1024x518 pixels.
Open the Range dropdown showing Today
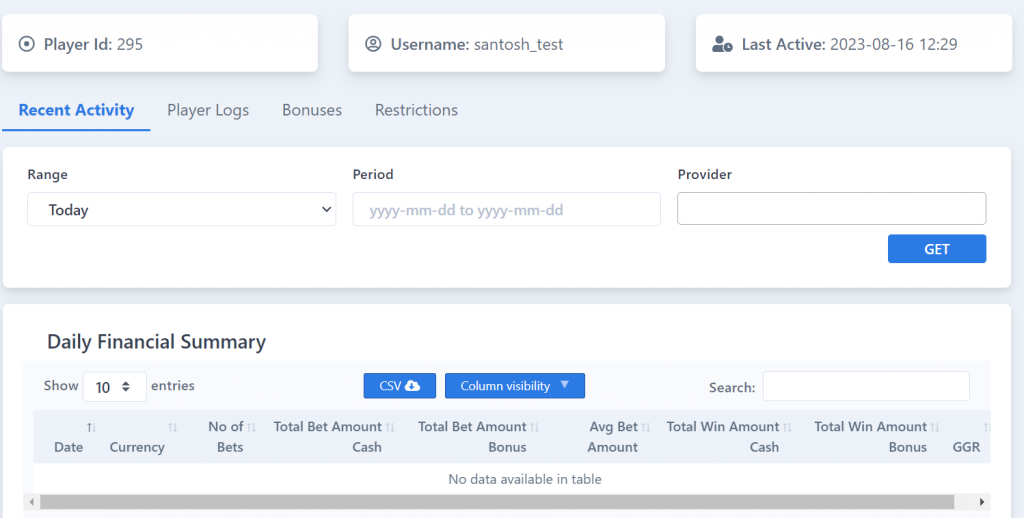click(x=182, y=210)
